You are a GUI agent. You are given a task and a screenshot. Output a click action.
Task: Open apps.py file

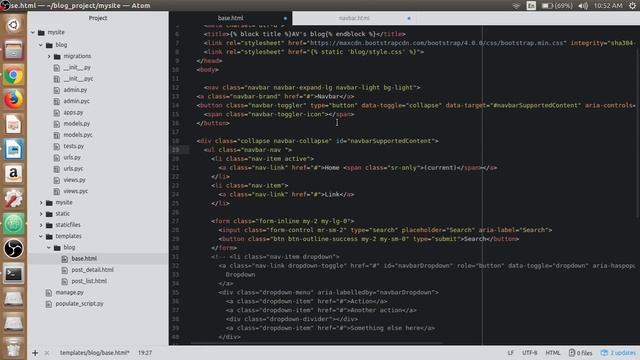[x=73, y=112]
